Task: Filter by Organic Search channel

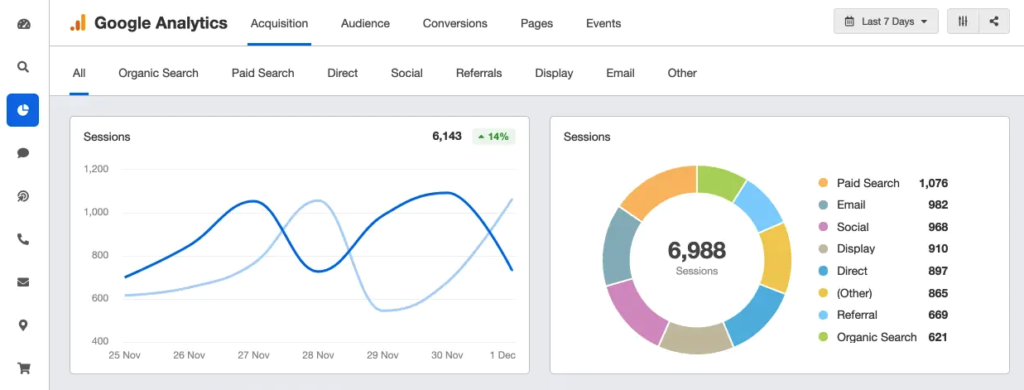Action: coord(159,73)
